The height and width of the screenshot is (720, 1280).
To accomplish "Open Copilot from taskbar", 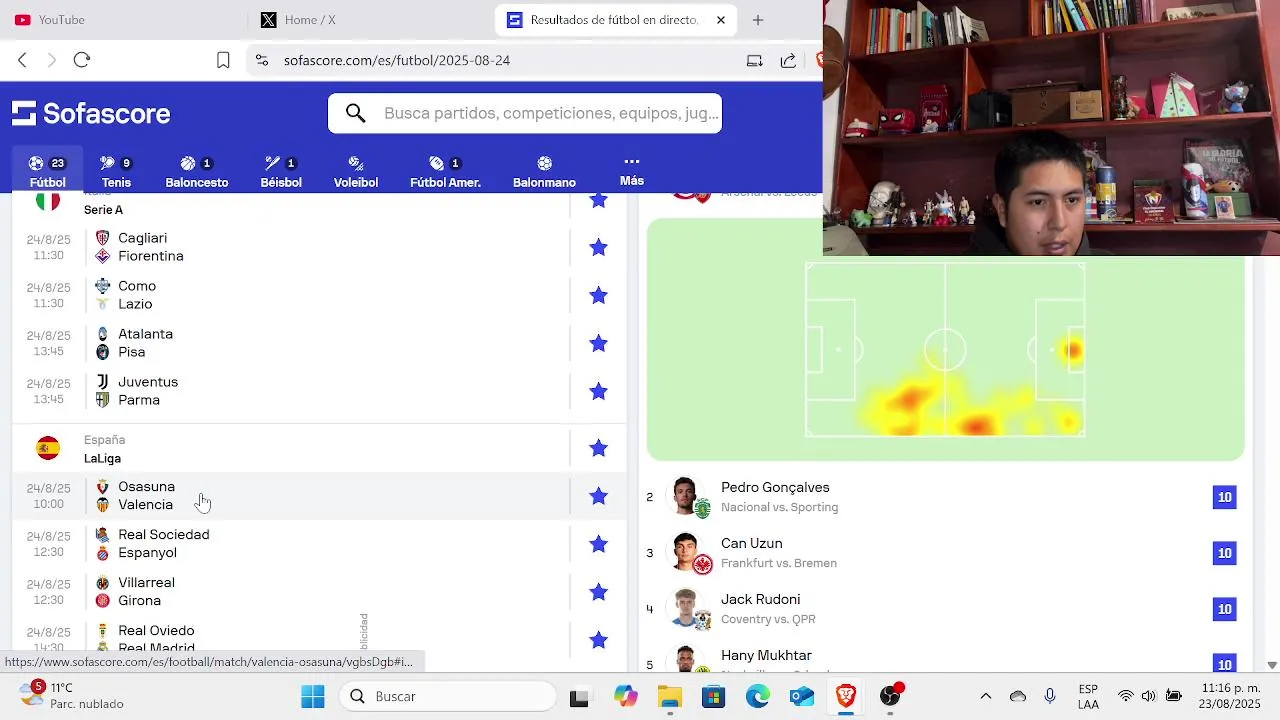I will pos(626,696).
